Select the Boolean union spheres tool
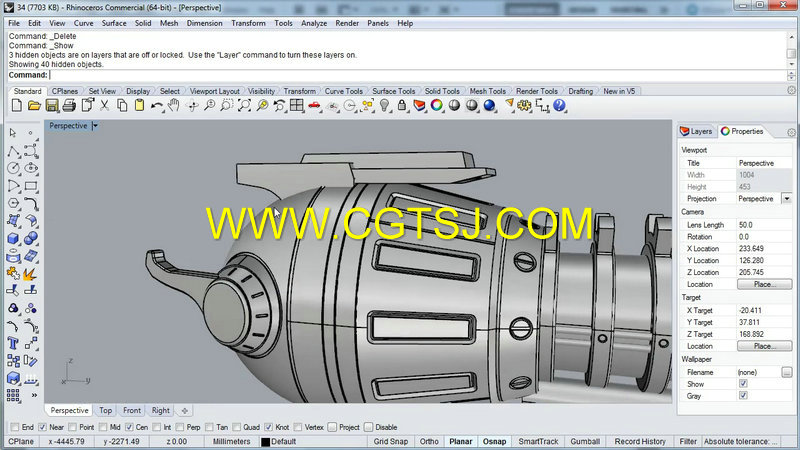Image resolution: width=800 pixels, height=450 pixels. tap(31, 238)
